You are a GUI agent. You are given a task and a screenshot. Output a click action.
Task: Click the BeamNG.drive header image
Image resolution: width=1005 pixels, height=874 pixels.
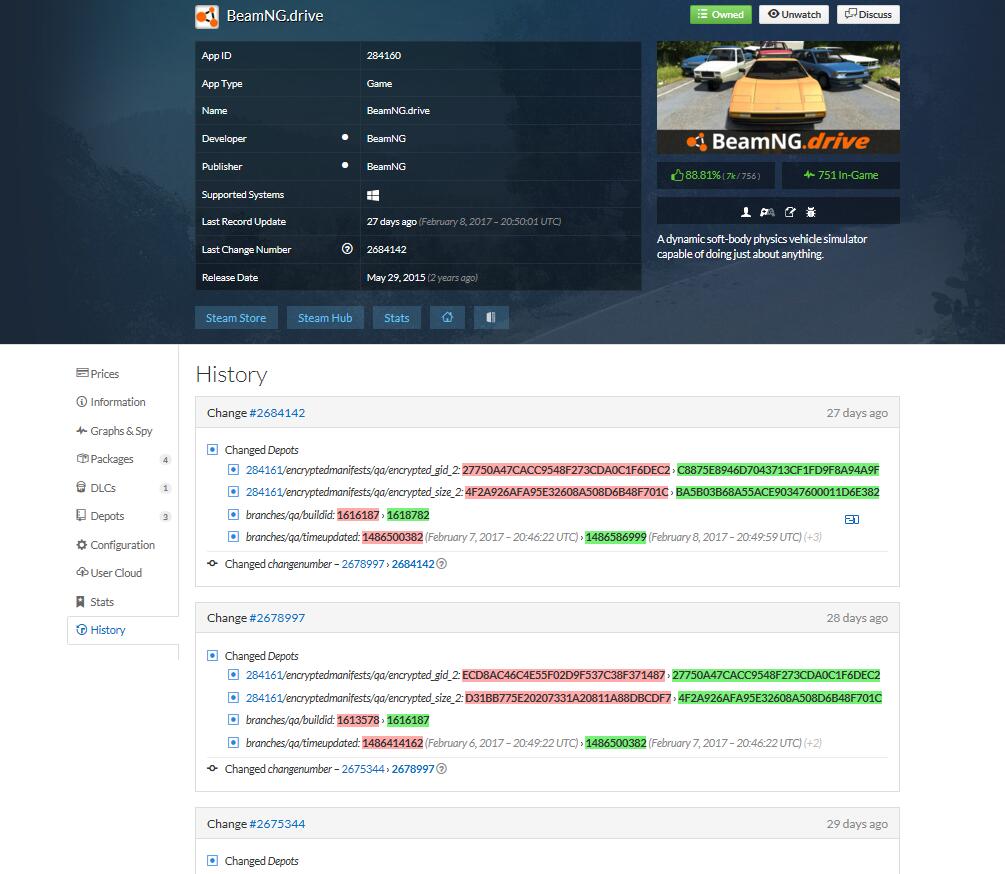(x=778, y=97)
